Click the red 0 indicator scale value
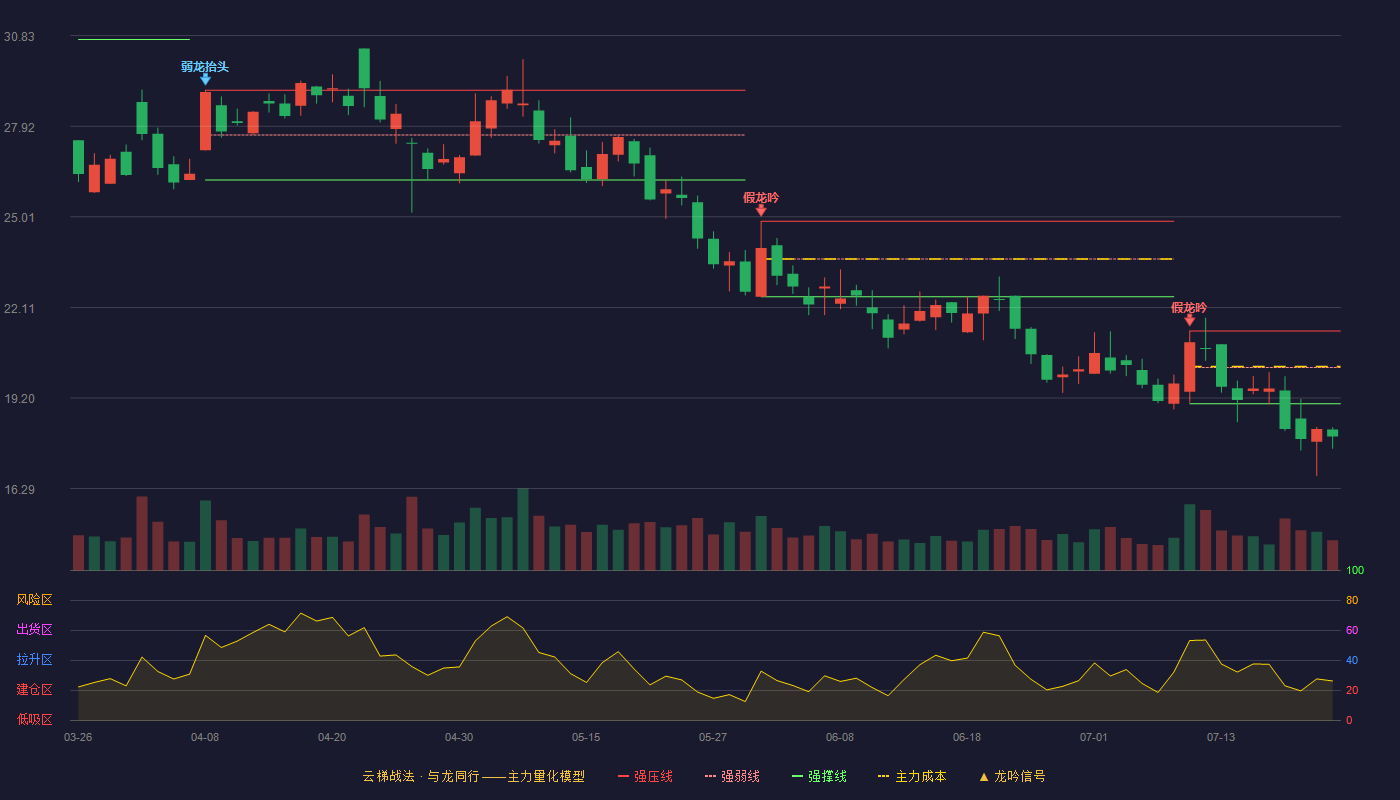 point(1349,720)
